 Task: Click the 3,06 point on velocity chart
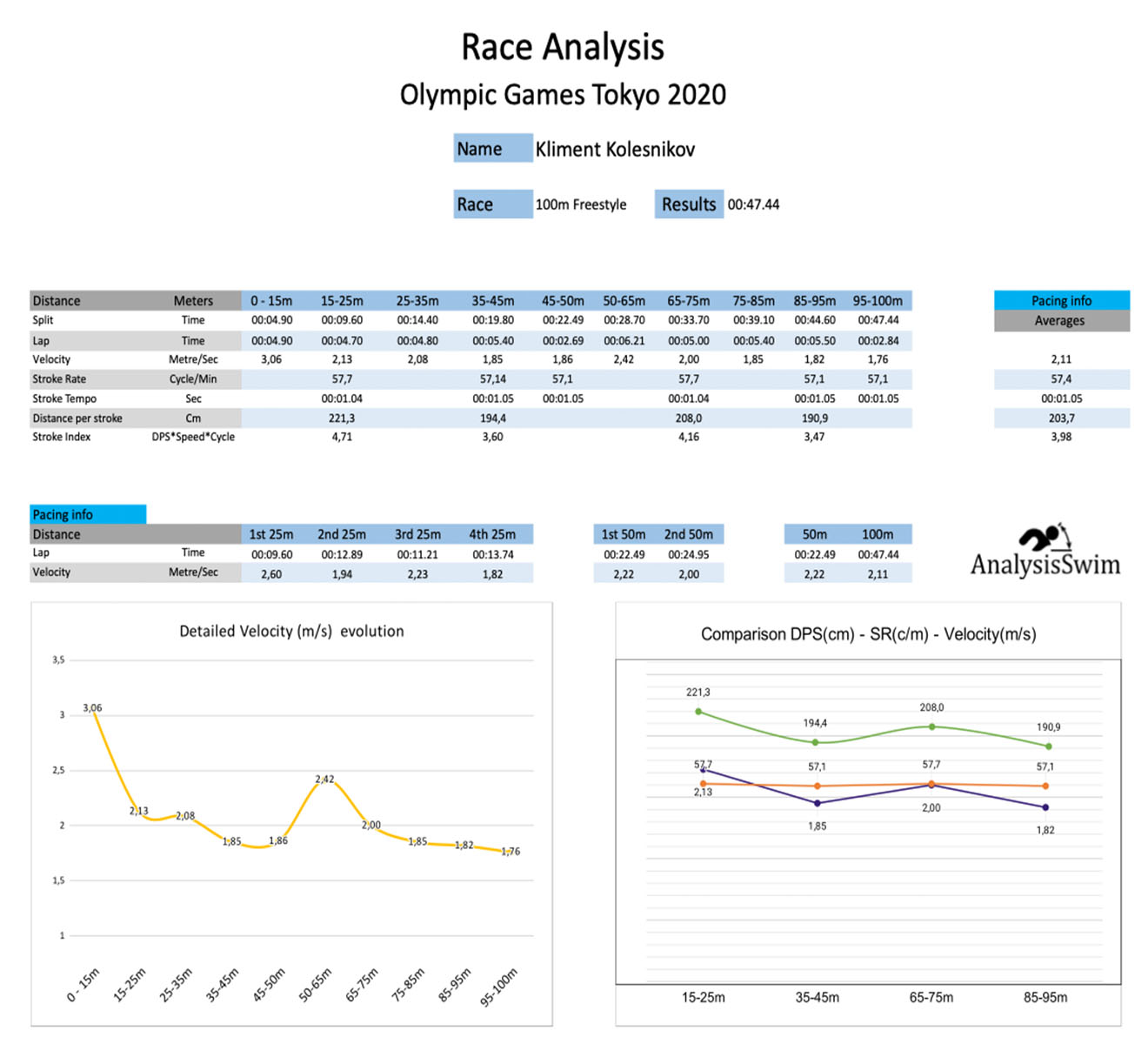point(92,713)
